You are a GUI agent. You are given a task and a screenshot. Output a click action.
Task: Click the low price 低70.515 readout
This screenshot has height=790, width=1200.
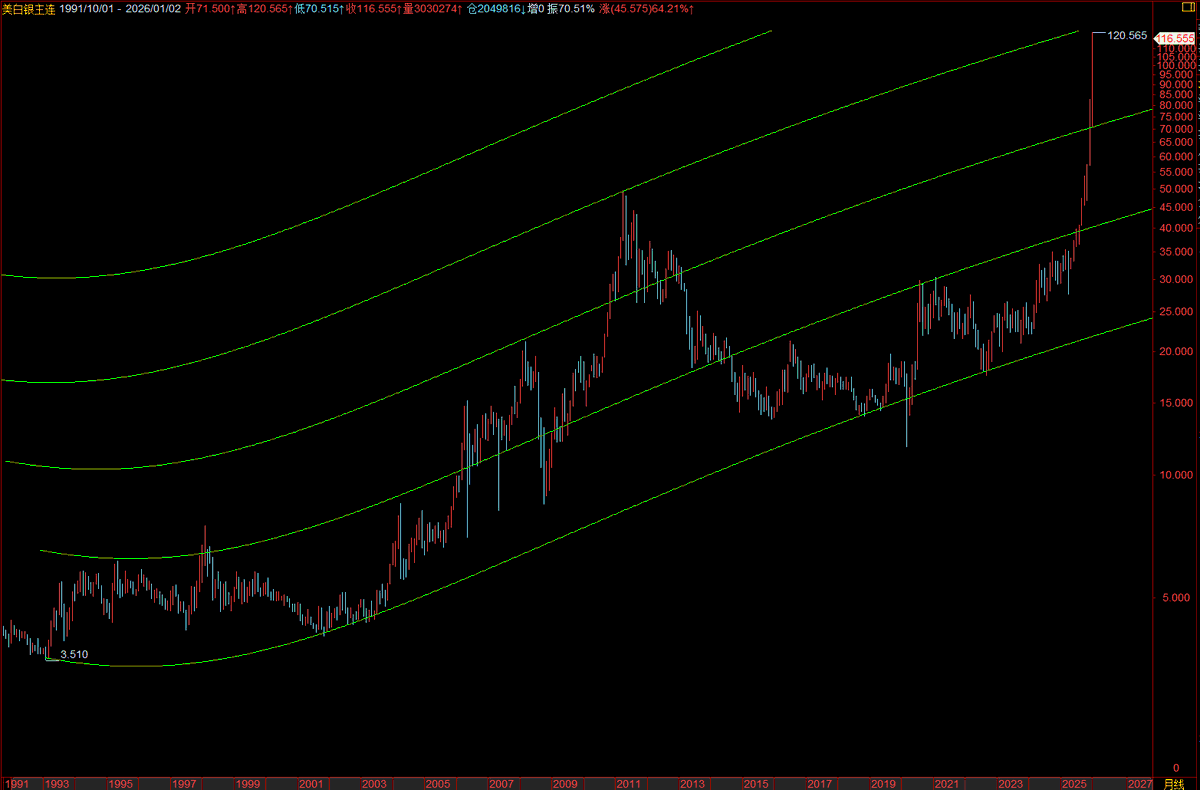coord(317,8)
